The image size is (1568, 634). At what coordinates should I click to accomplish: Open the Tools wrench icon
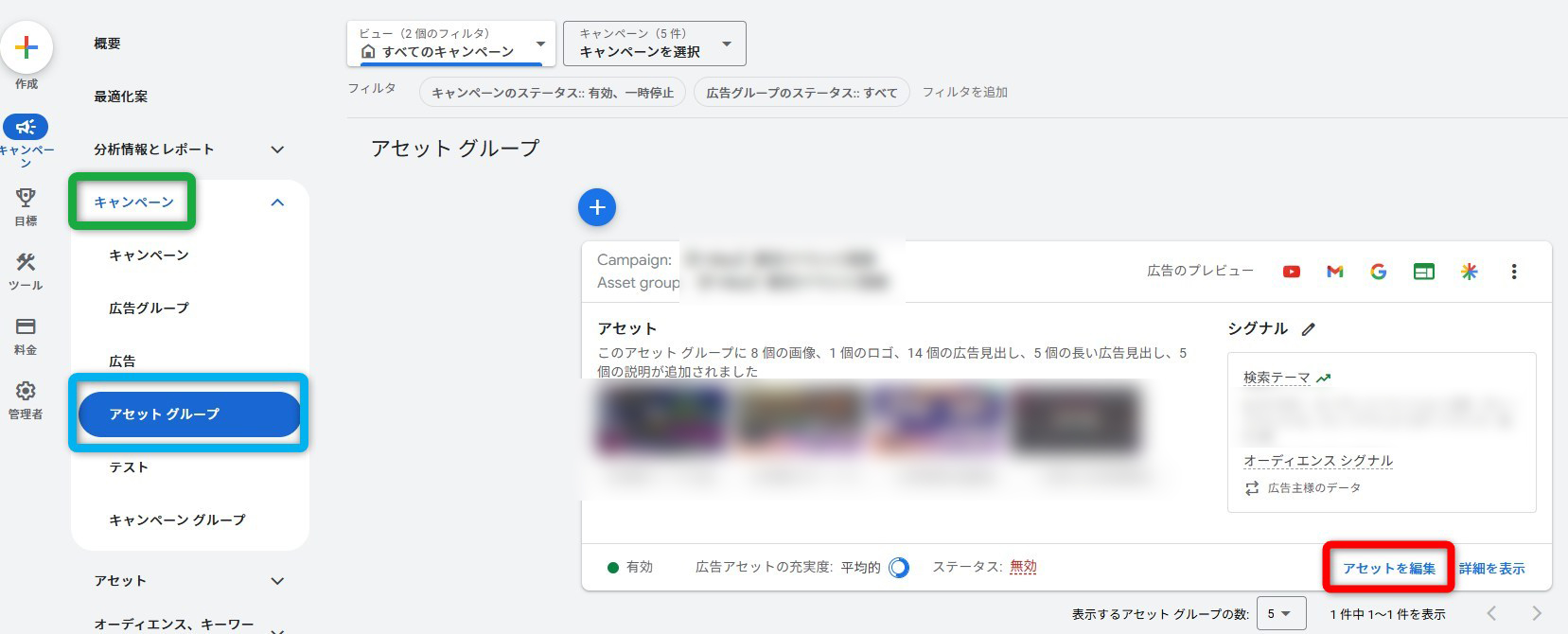pyautogui.click(x=26, y=262)
